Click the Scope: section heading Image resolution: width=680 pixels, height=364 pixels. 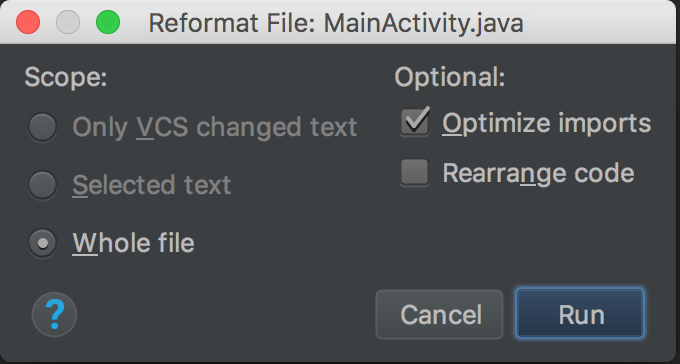click(66, 77)
